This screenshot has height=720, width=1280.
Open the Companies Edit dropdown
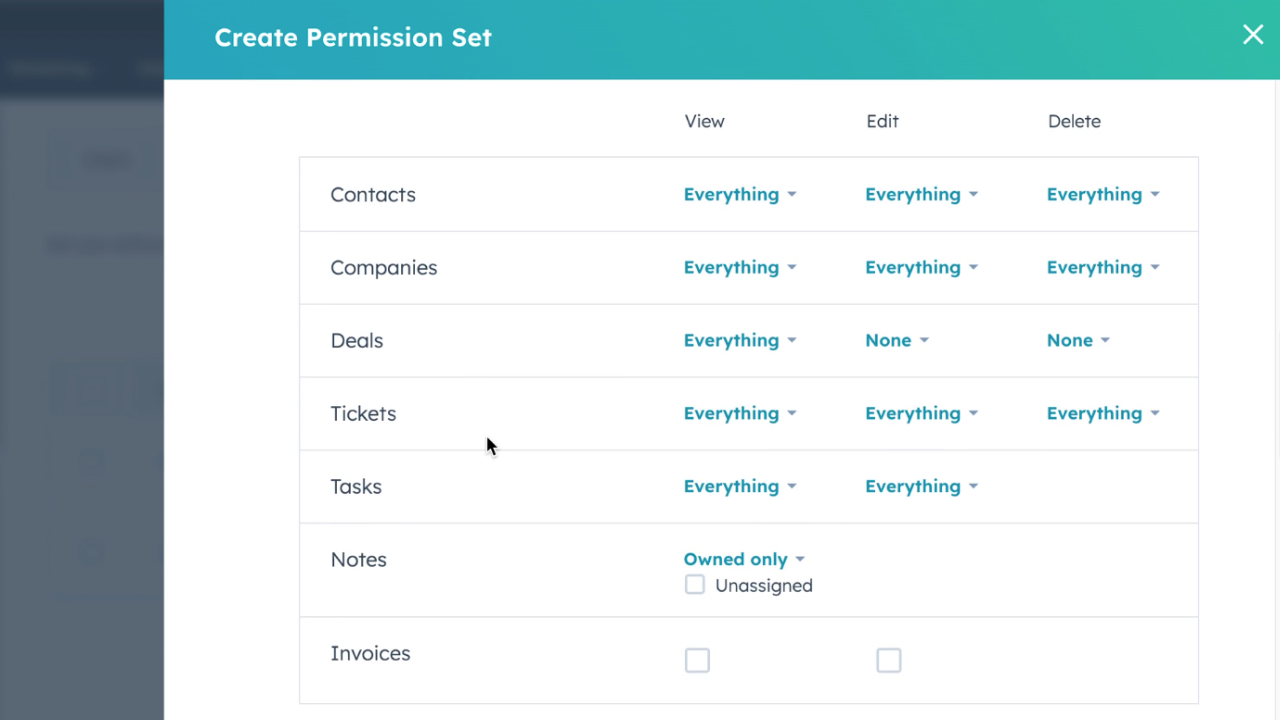coord(921,267)
